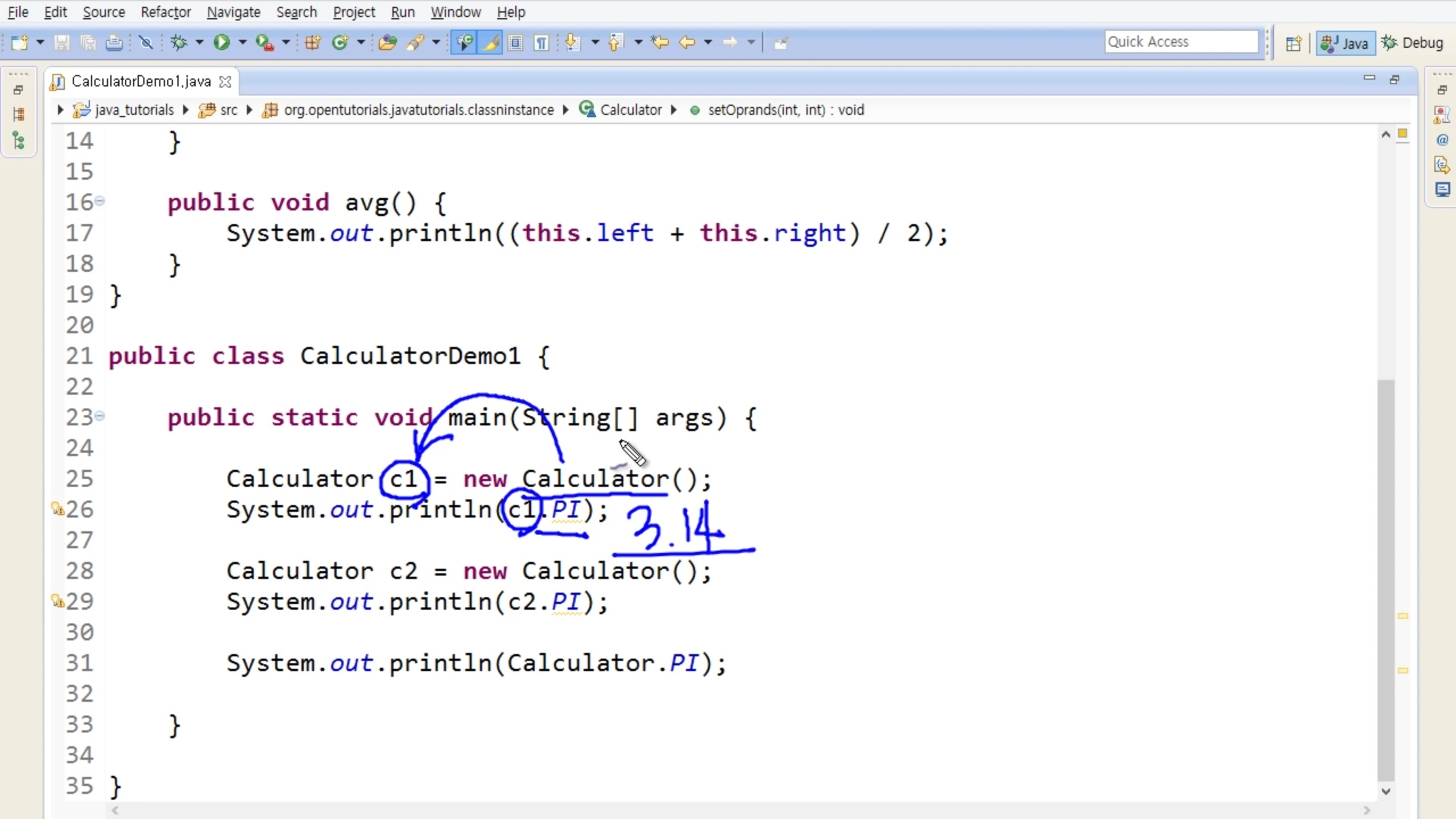The width and height of the screenshot is (1456, 819).
Task: Click warning marker on line 26
Action: pyautogui.click(x=57, y=508)
